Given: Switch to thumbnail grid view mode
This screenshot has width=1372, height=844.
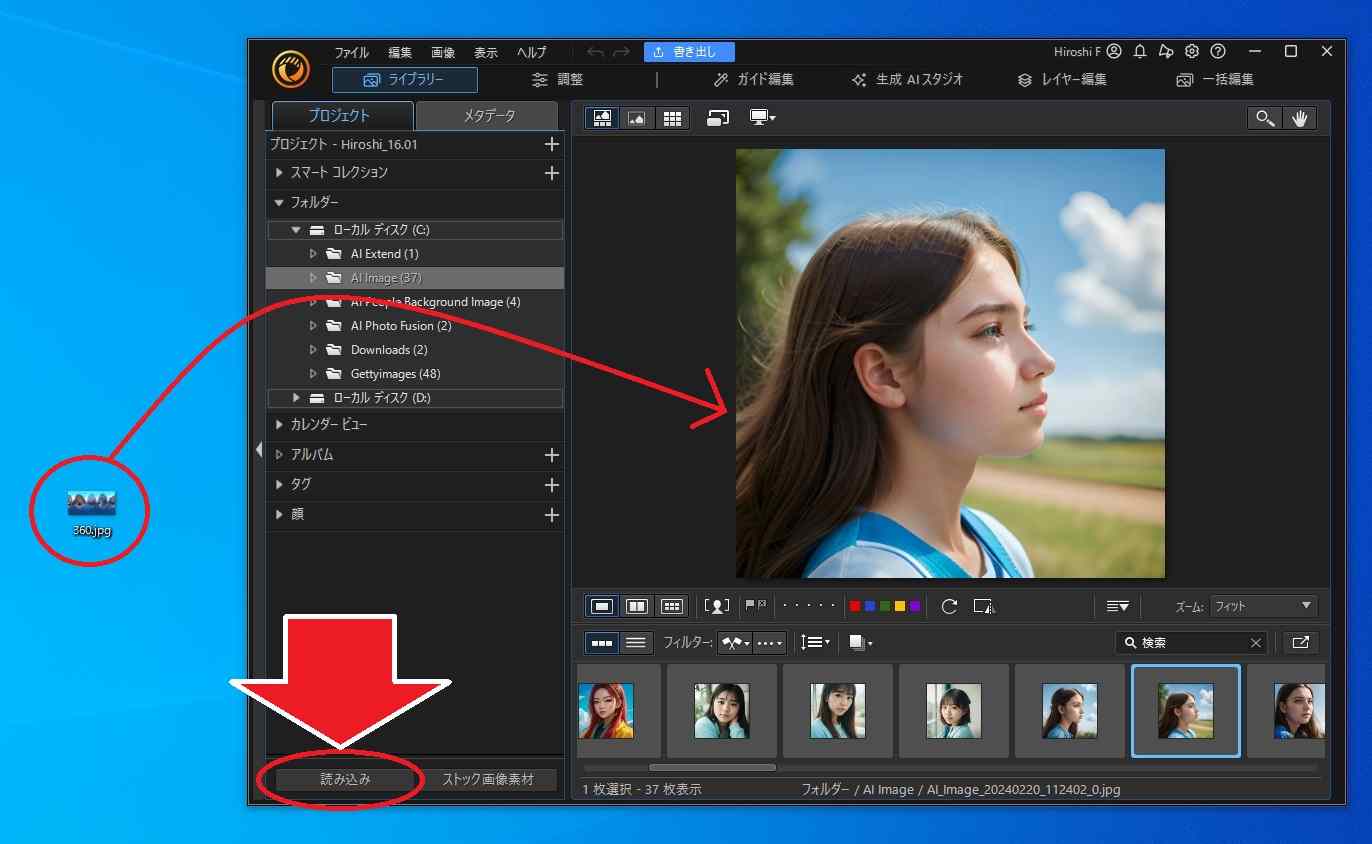Looking at the screenshot, I should tap(672, 118).
